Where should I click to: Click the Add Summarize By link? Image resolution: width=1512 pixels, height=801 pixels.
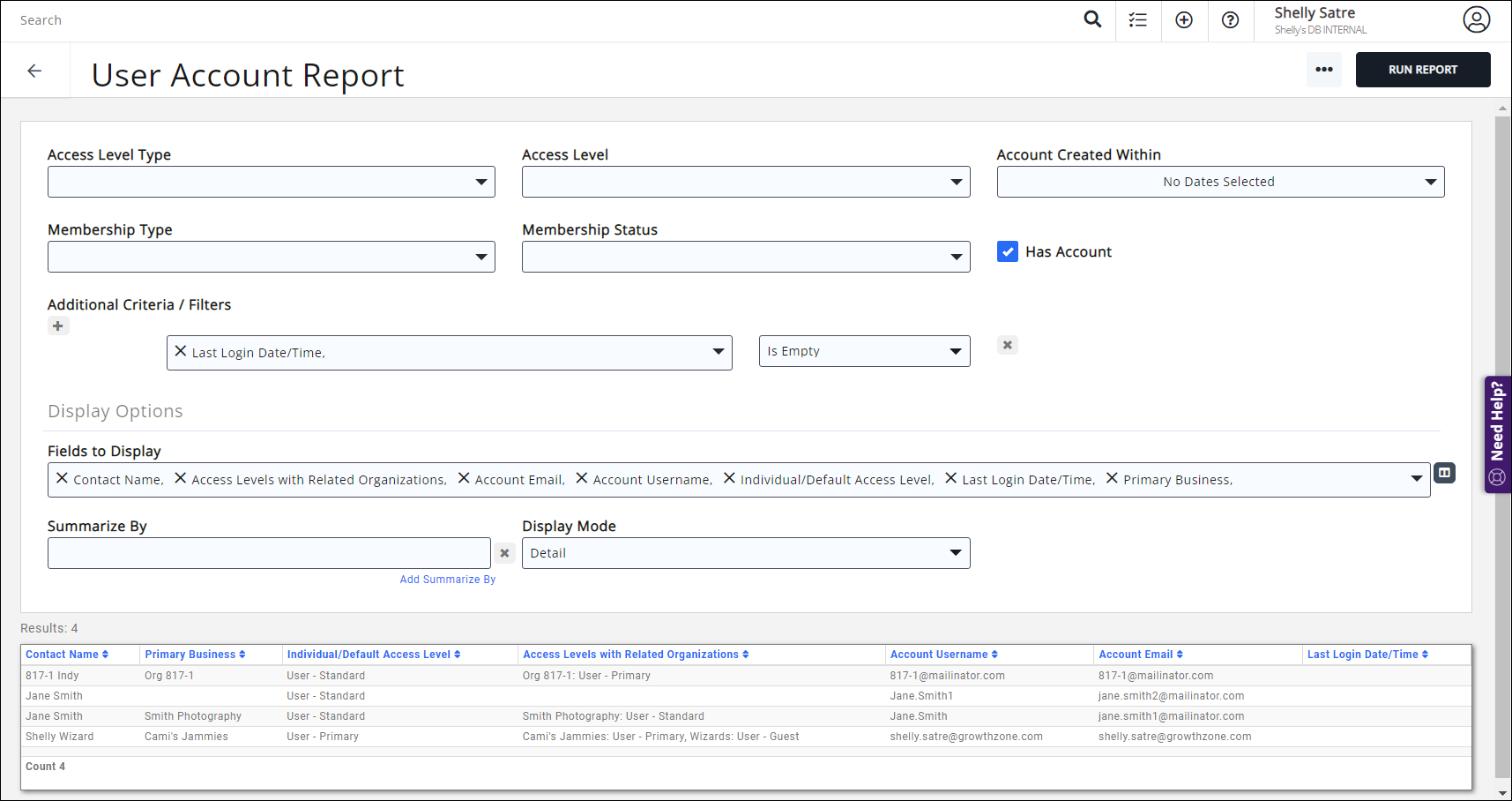pyautogui.click(x=447, y=579)
